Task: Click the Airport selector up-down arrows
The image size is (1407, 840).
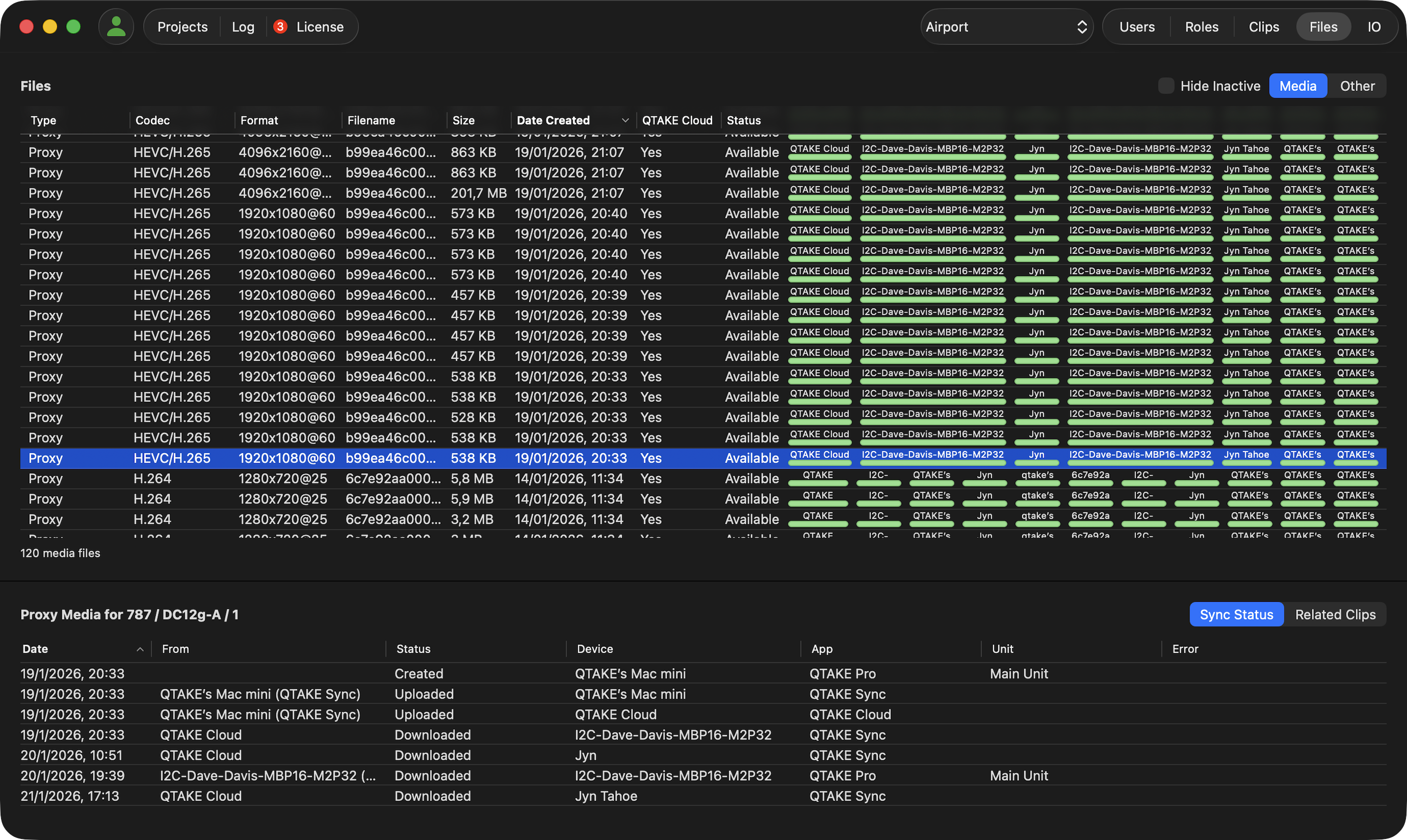Action: [1082, 27]
